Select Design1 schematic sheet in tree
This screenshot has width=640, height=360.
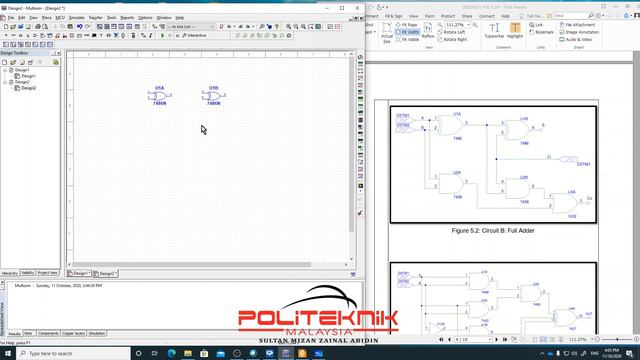click(28, 76)
